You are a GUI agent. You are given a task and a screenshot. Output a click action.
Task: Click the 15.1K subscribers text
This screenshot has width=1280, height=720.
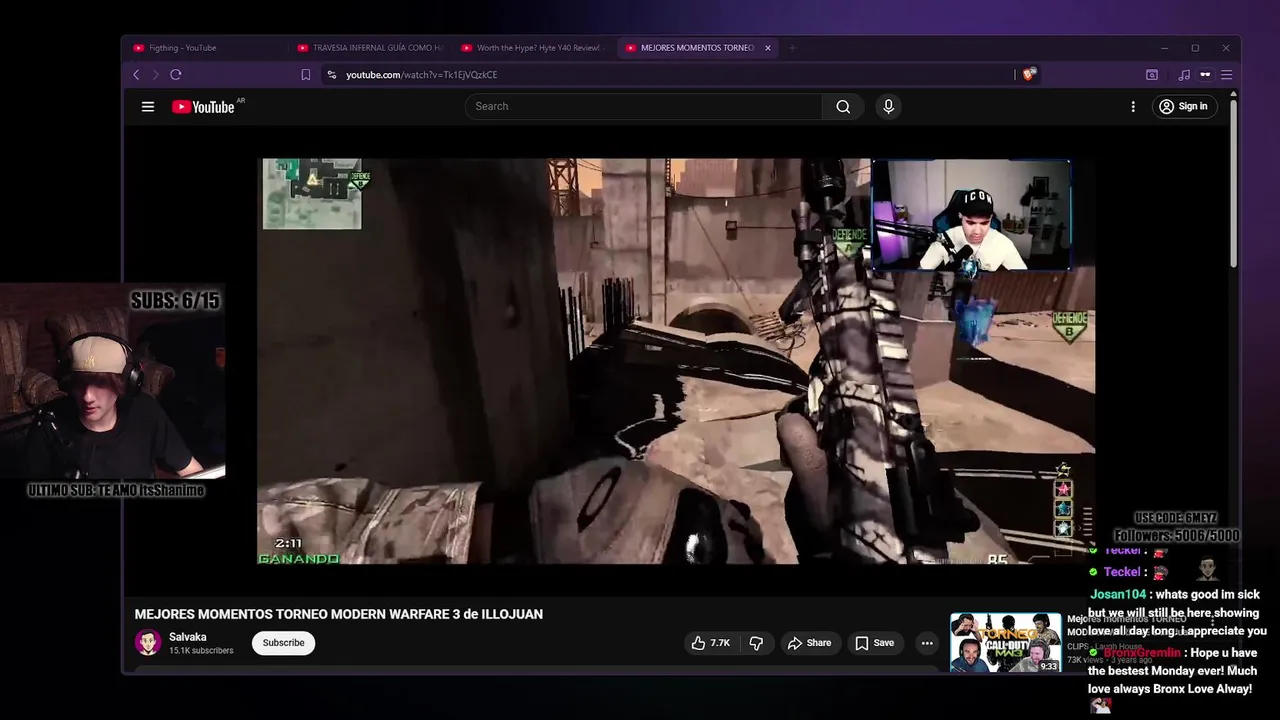[x=201, y=651]
